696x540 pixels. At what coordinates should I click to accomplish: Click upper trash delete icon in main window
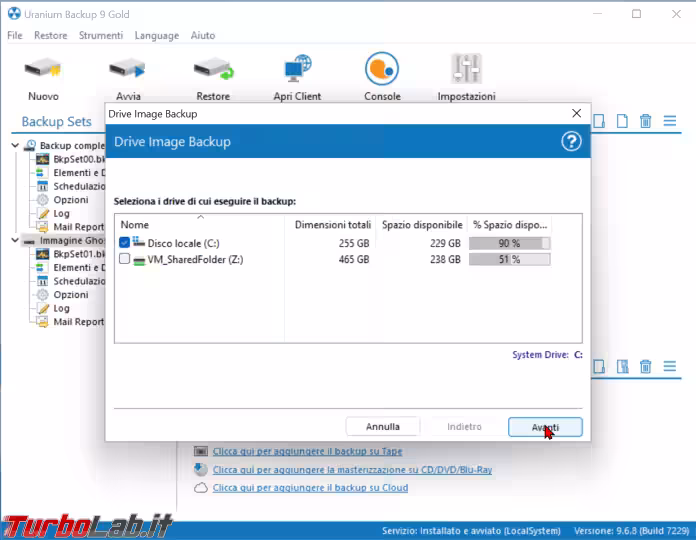pos(645,121)
